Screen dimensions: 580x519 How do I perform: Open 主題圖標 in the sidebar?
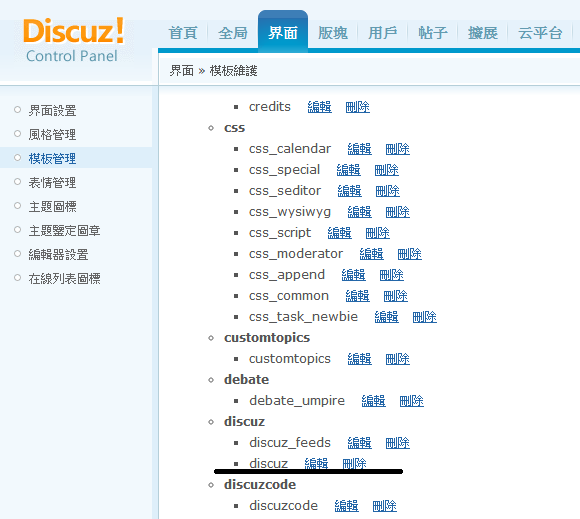pyautogui.click(x=53, y=206)
